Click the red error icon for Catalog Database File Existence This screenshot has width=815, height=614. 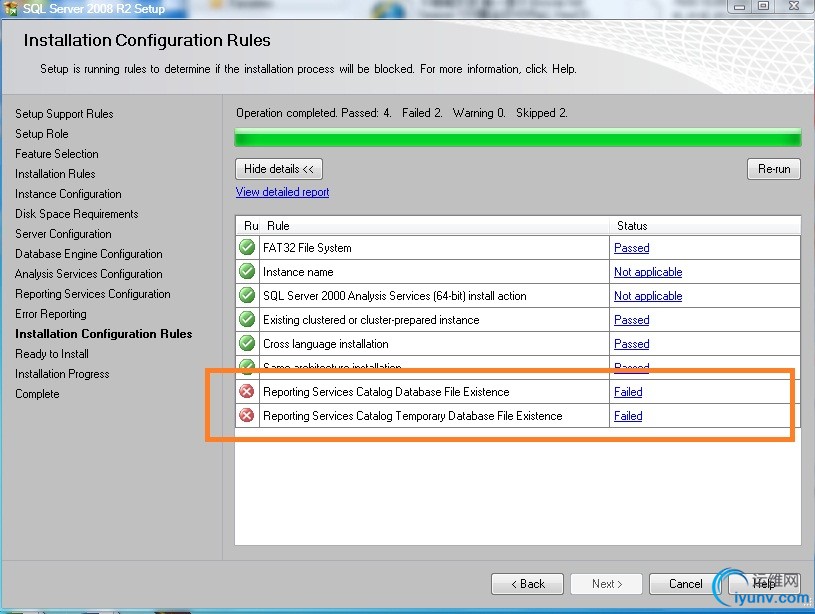[247, 391]
